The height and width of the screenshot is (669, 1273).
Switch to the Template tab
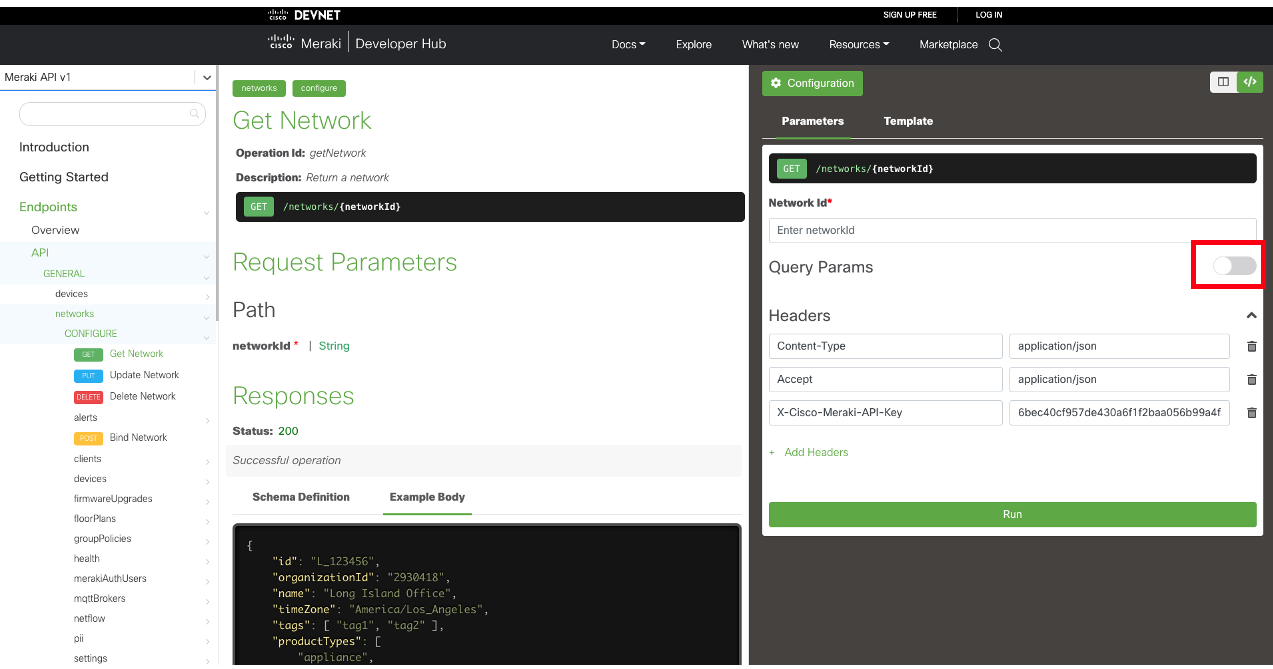click(x=907, y=121)
